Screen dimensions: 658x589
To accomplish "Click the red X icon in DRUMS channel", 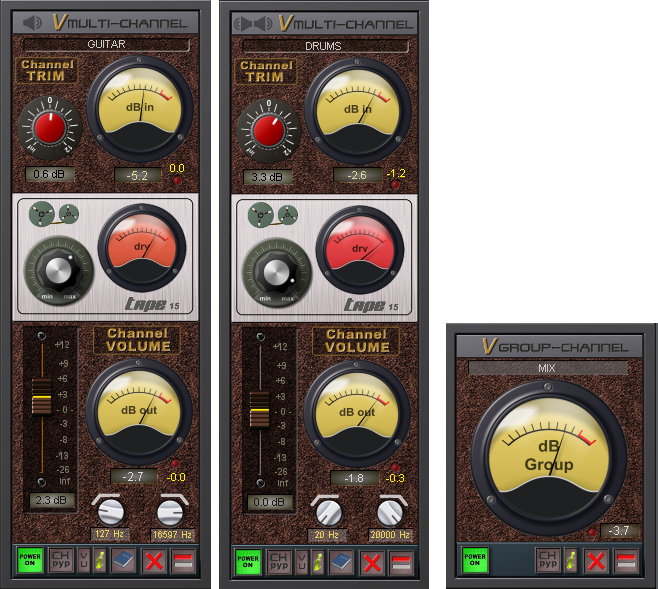I will [x=371, y=560].
